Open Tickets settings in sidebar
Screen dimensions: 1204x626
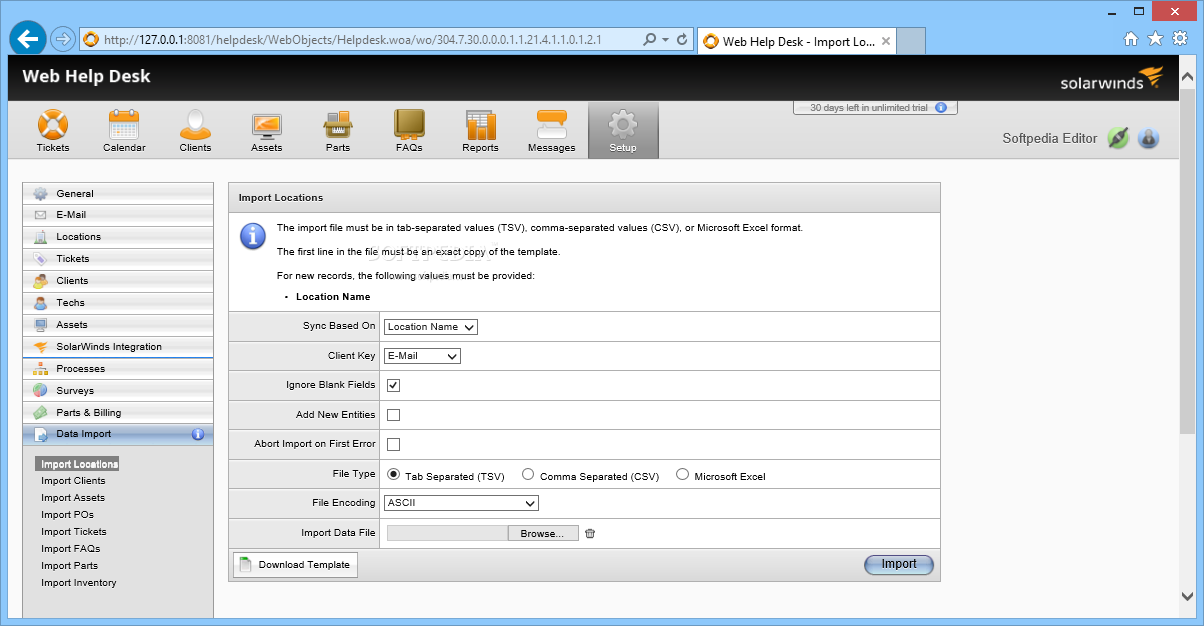(118, 259)
